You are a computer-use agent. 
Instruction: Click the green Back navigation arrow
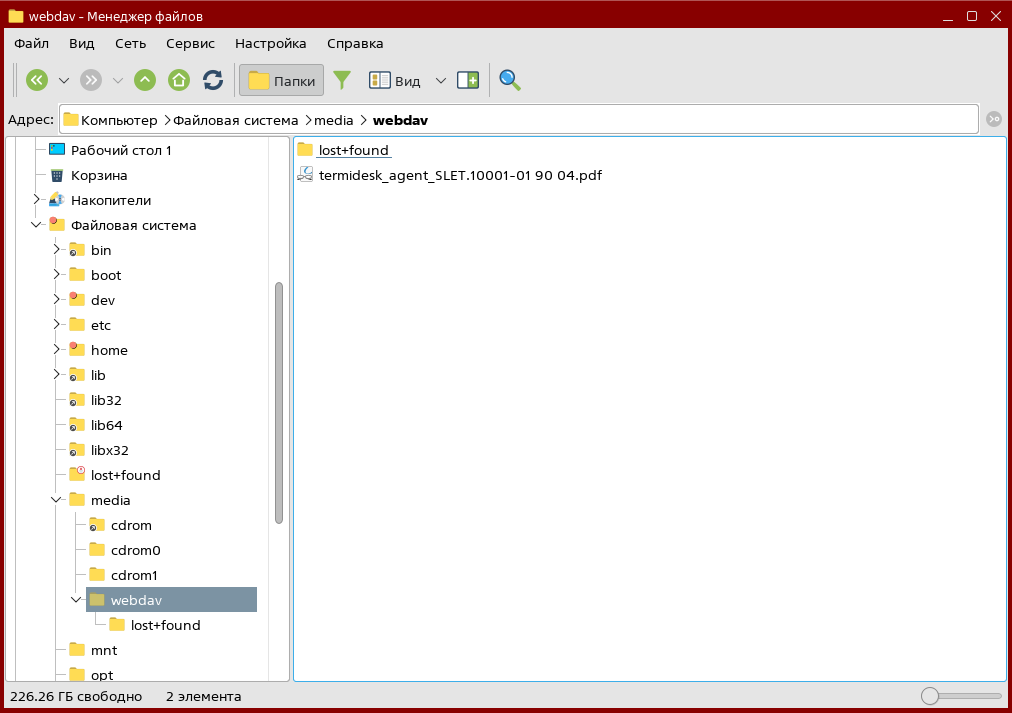(x=37, y=80)
